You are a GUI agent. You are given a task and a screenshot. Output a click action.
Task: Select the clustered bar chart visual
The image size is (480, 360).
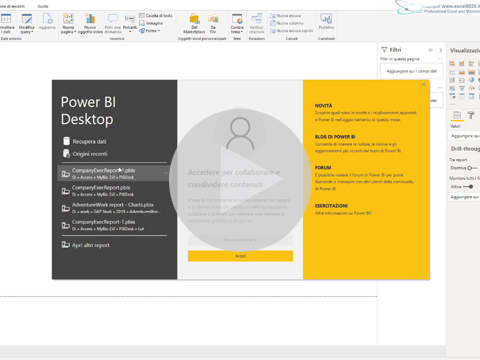[471, 63]
